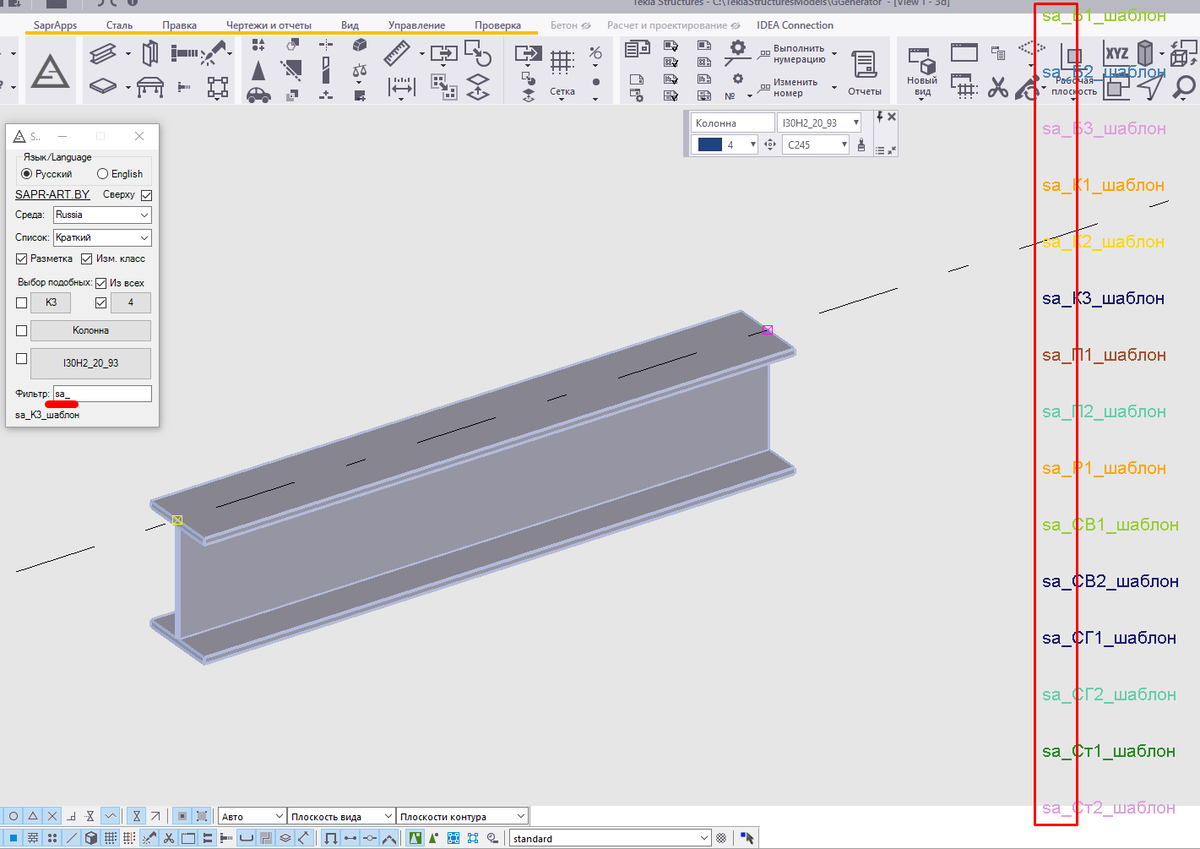Open the Вид ribbon tab
The height and width of the screenshot is (849, 1200).
pos(350,25)
